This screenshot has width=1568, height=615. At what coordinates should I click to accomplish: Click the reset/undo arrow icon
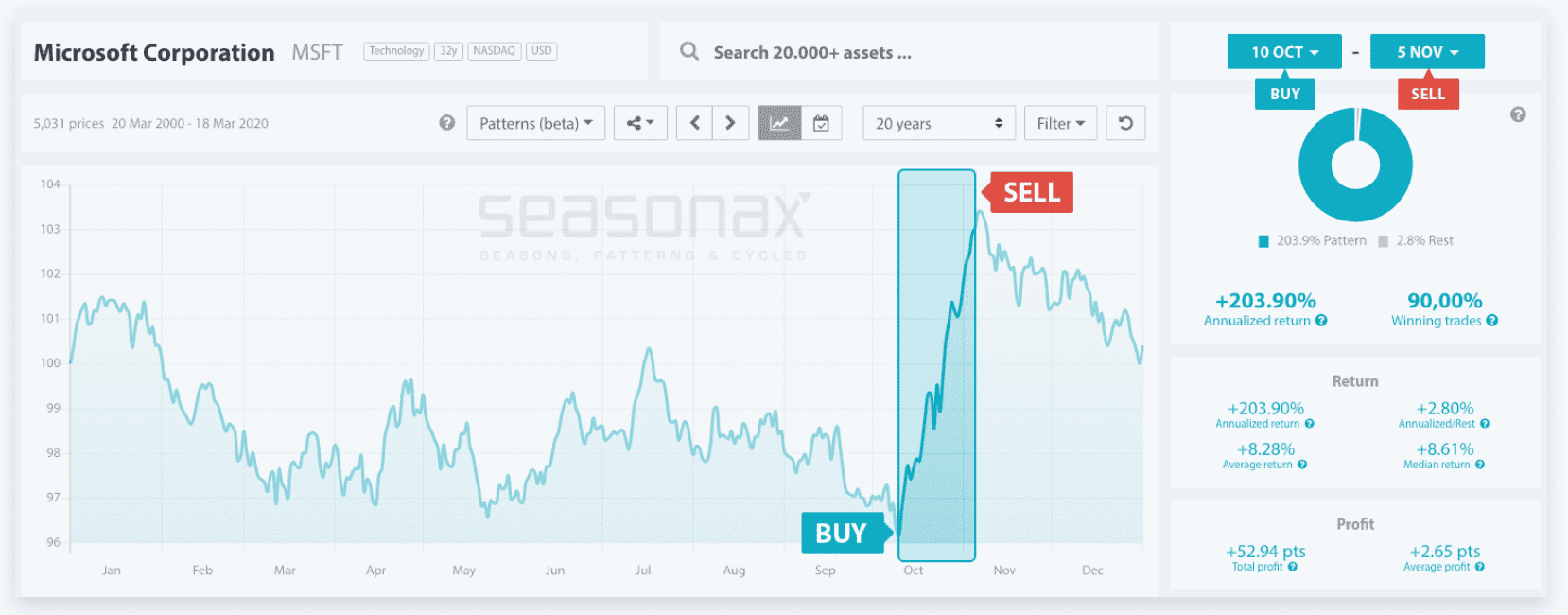(1125, 123)
